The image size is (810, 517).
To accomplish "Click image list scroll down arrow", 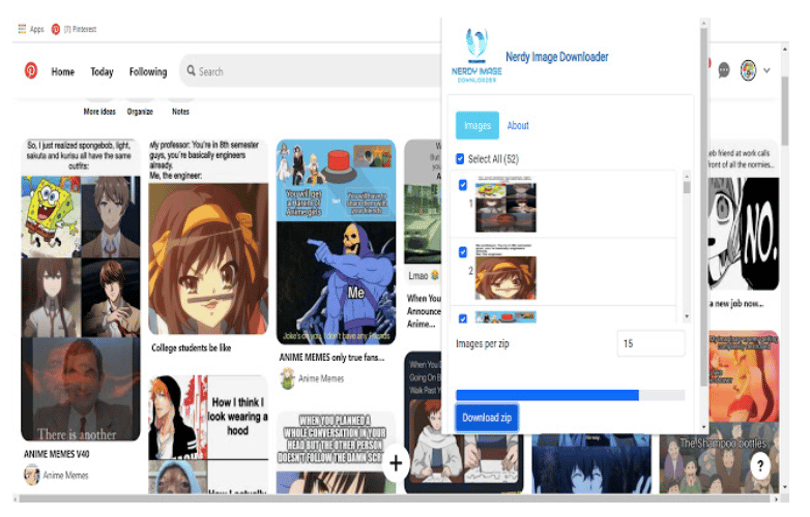I will (x=687, y=316).
